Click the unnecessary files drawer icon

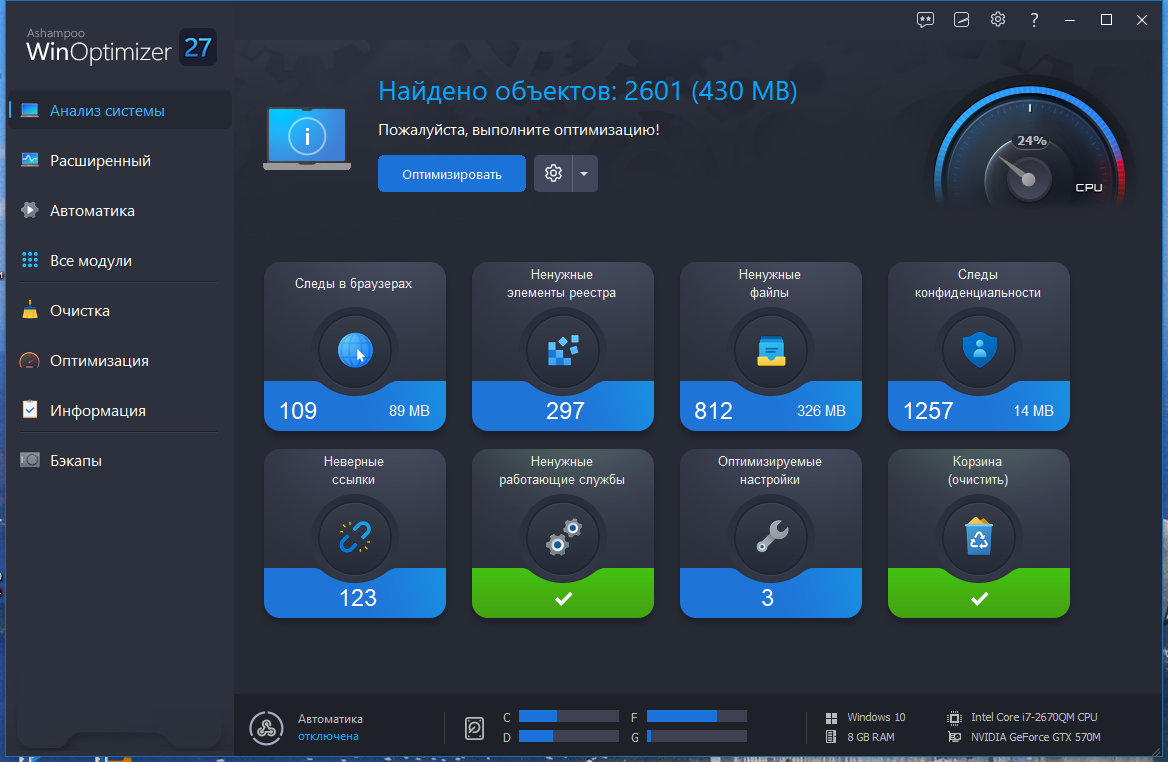pyautogui.click(x=771, y=350)
